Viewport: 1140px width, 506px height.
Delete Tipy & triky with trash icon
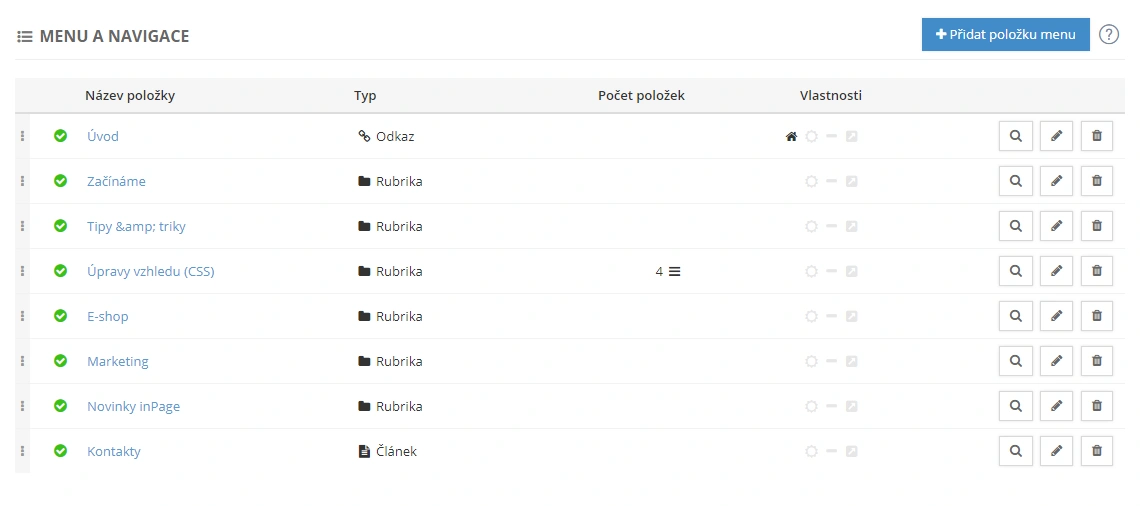1096,226
